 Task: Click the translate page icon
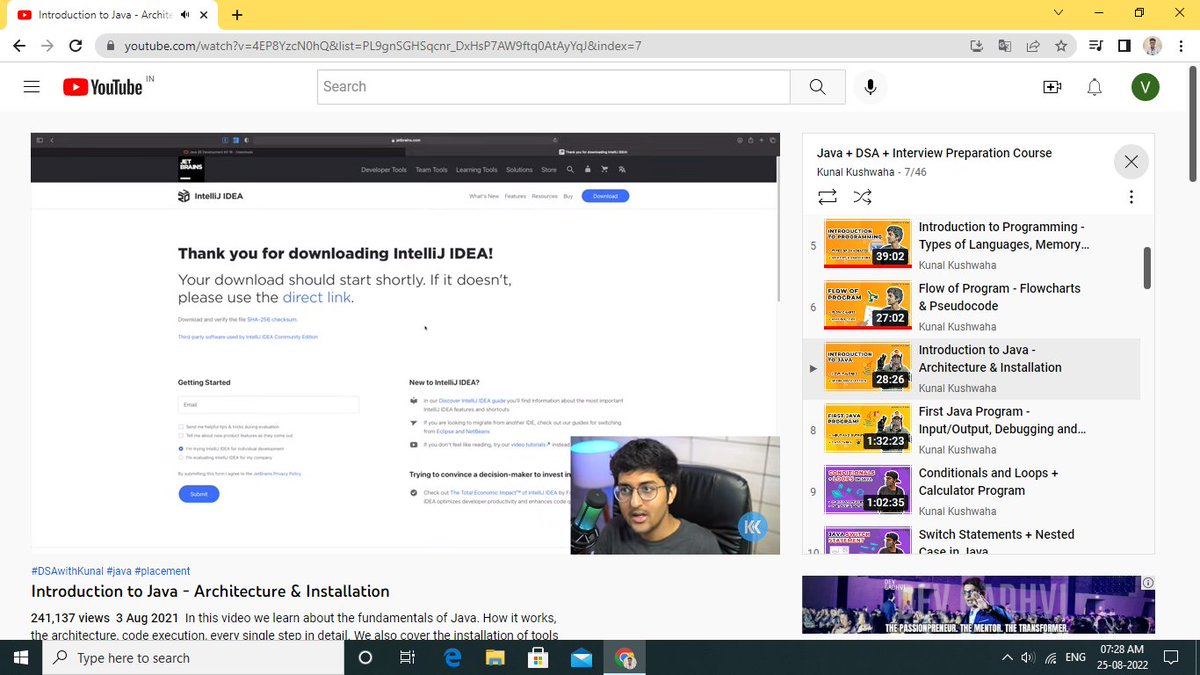1005,46
